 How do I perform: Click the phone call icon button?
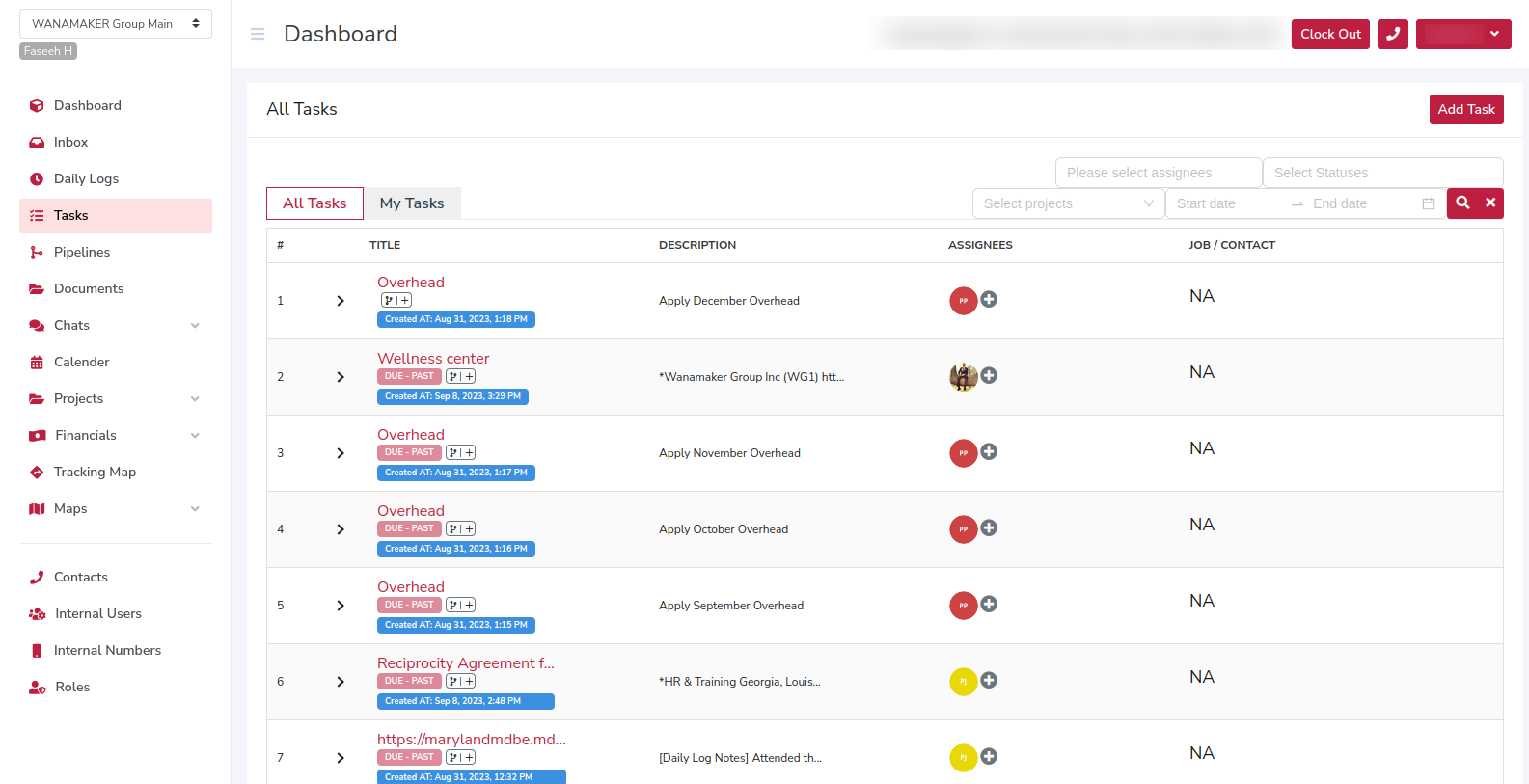click(x=1392, y=34)
